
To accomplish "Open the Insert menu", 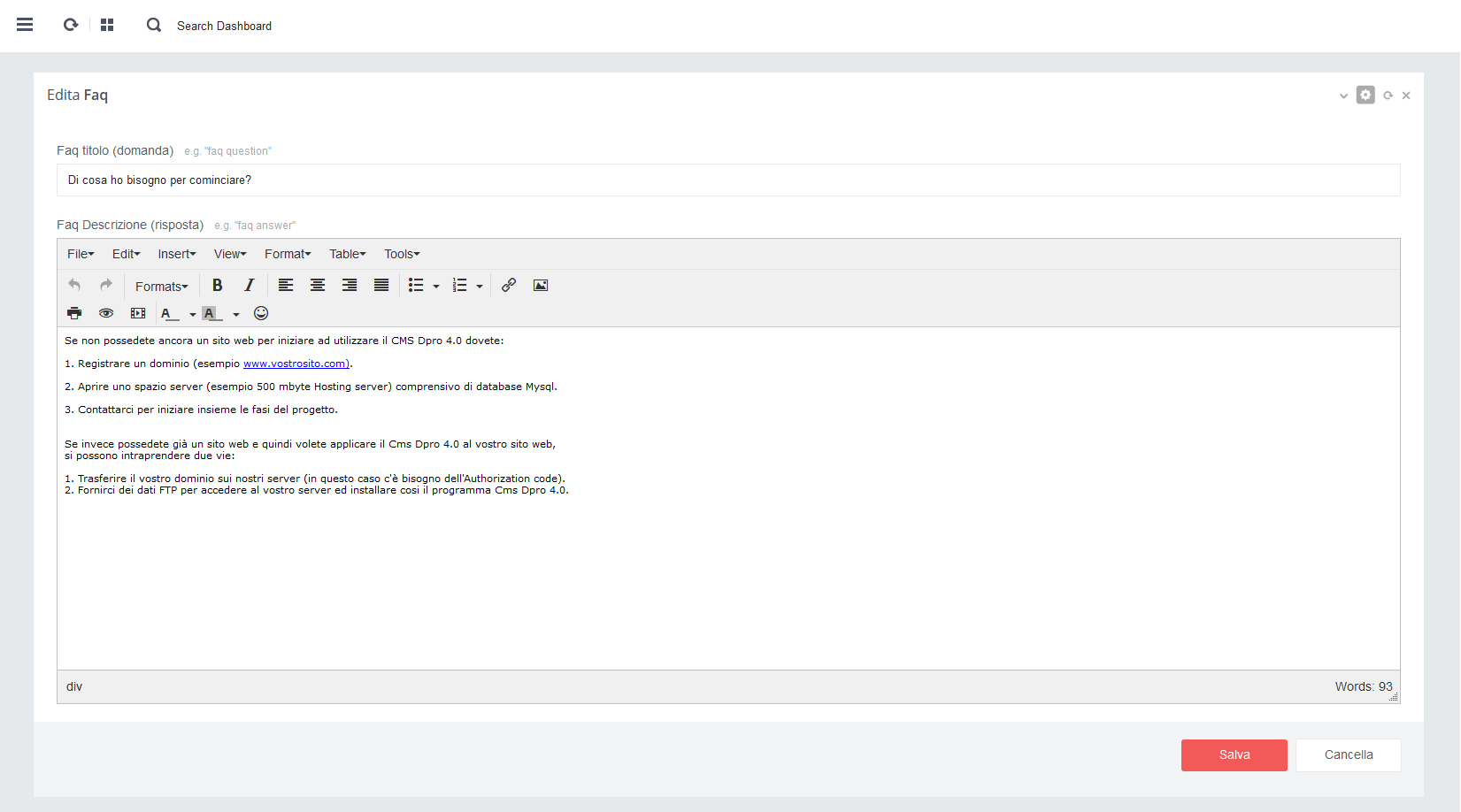I will 177,254.
